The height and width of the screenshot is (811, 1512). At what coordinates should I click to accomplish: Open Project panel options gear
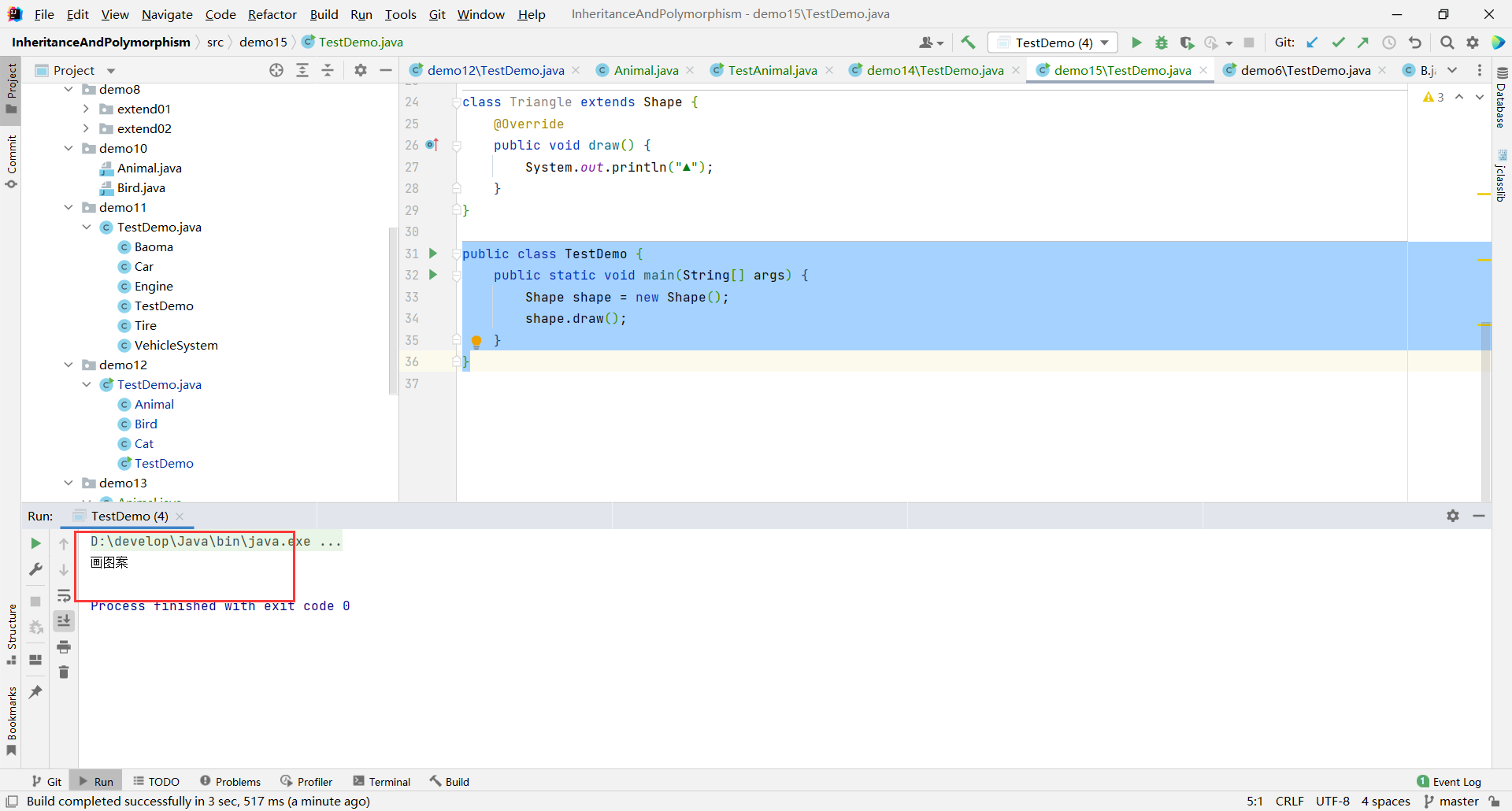coord(361,70)
